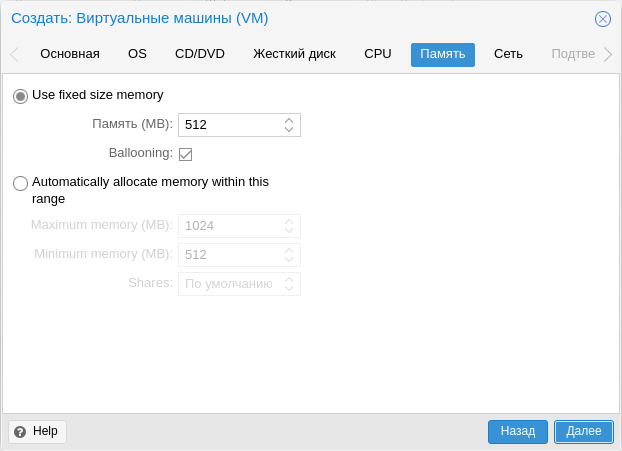Click the left tab scroll arrow
Screen dimensions: 622x451
coord(14,54)
